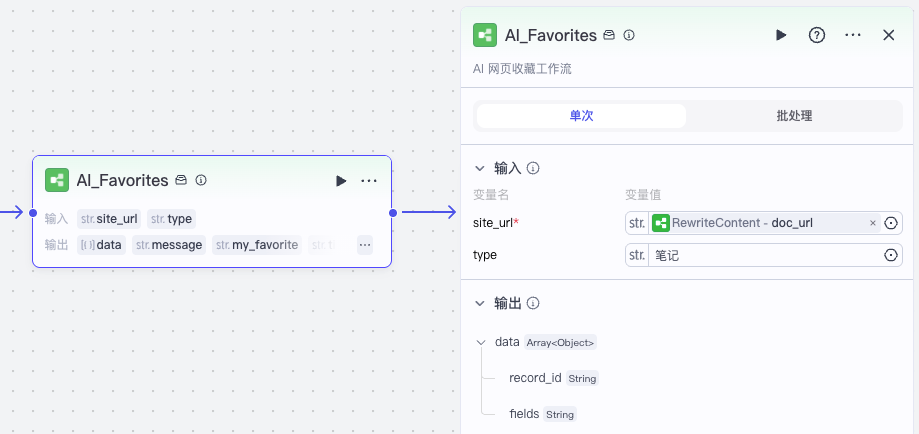Screen dimensions: 919x434
Task: Open variable selector for site_url field
Action: 891,223
